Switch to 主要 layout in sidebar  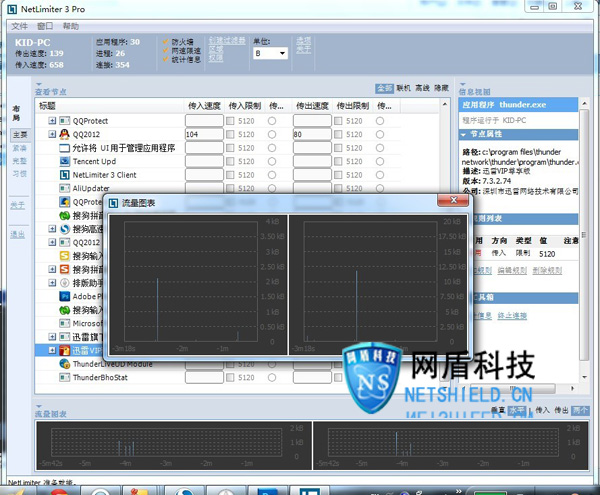point(20,135)
